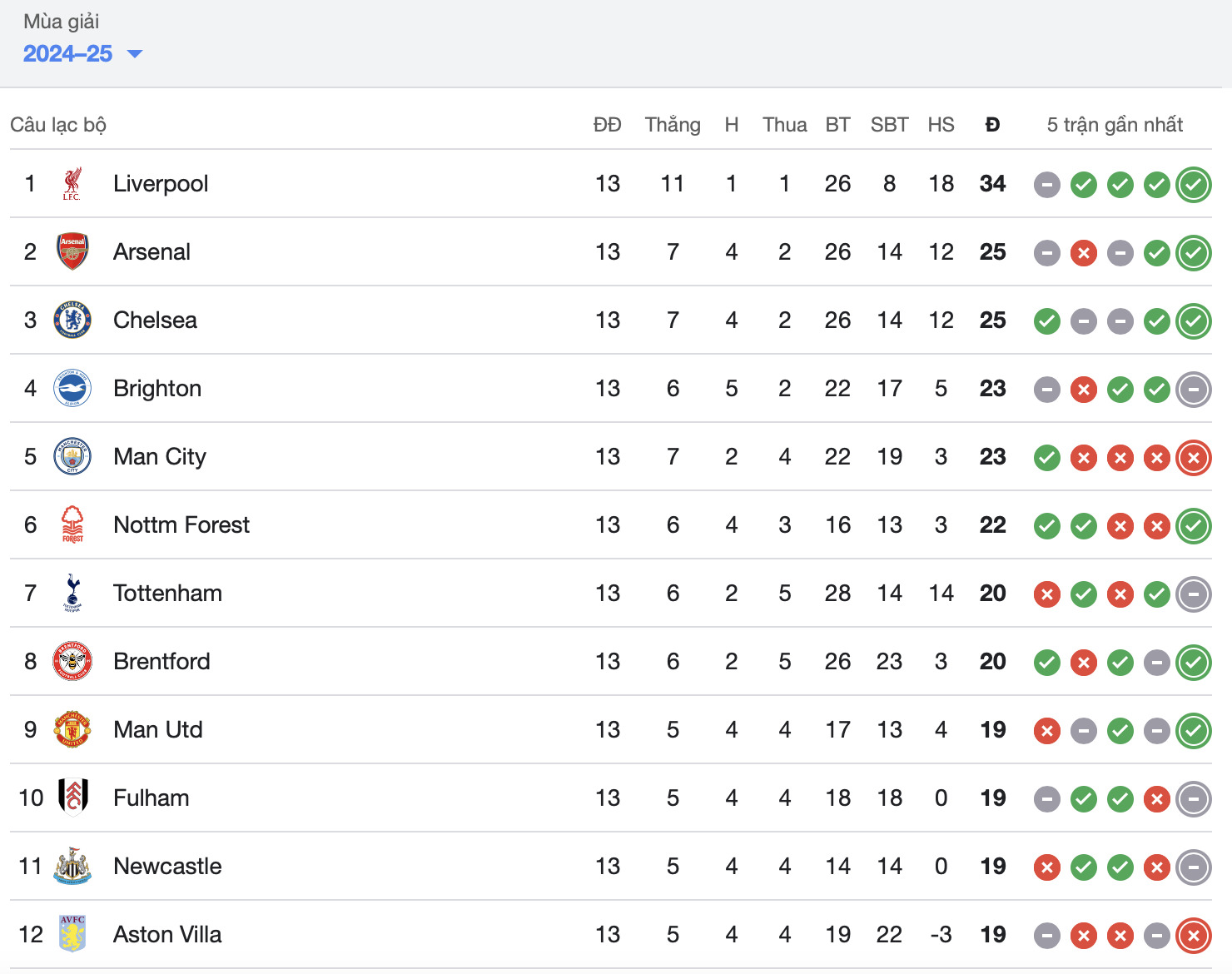Viewport: 1232px width, 974px height.
Task: Click the Chelsea club crest
Action: pyautogui.click(x=72, y=321)
